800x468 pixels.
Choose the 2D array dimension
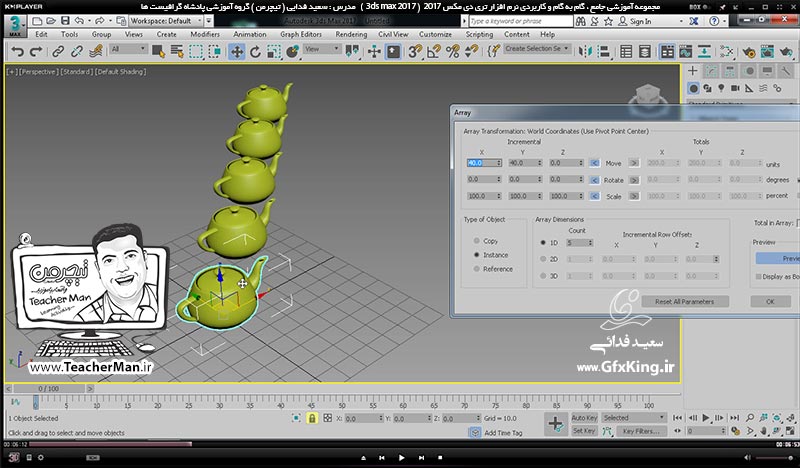(543, 259)
